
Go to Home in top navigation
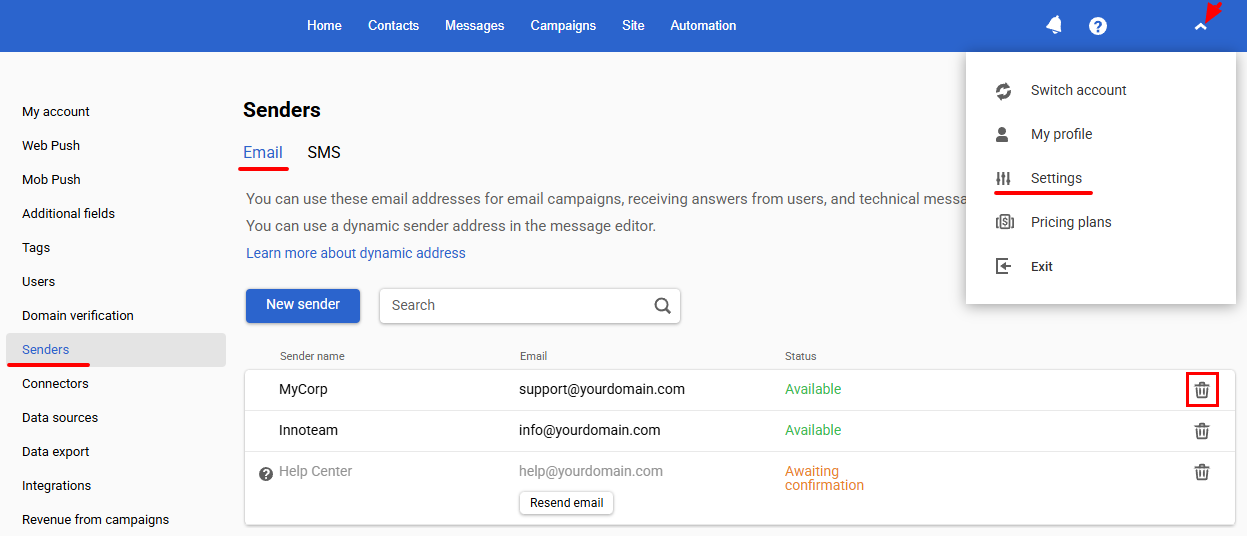click(x=324, y=26)
